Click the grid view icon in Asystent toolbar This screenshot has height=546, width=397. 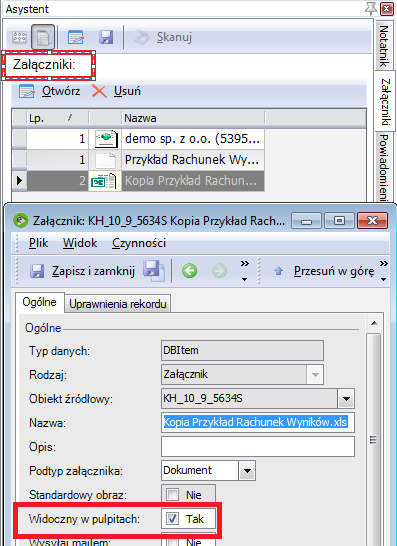[x=20, y=37]
